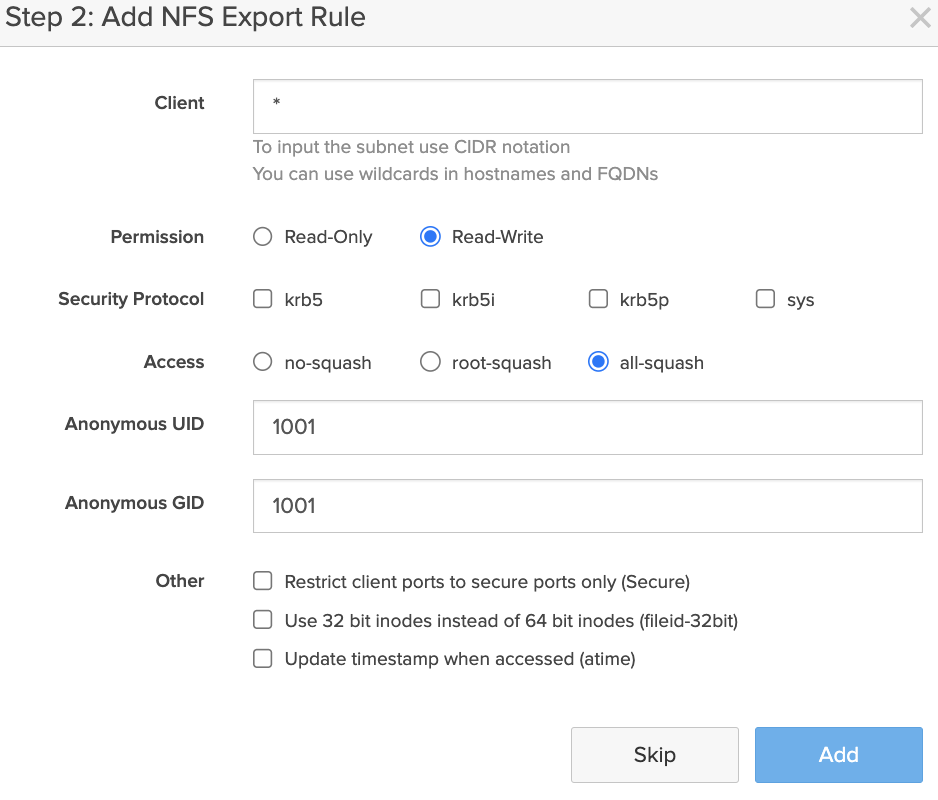This screenshot has height=800, width=938.
Task: Choose no-squash access mode
Action: (x=263, y=362)
